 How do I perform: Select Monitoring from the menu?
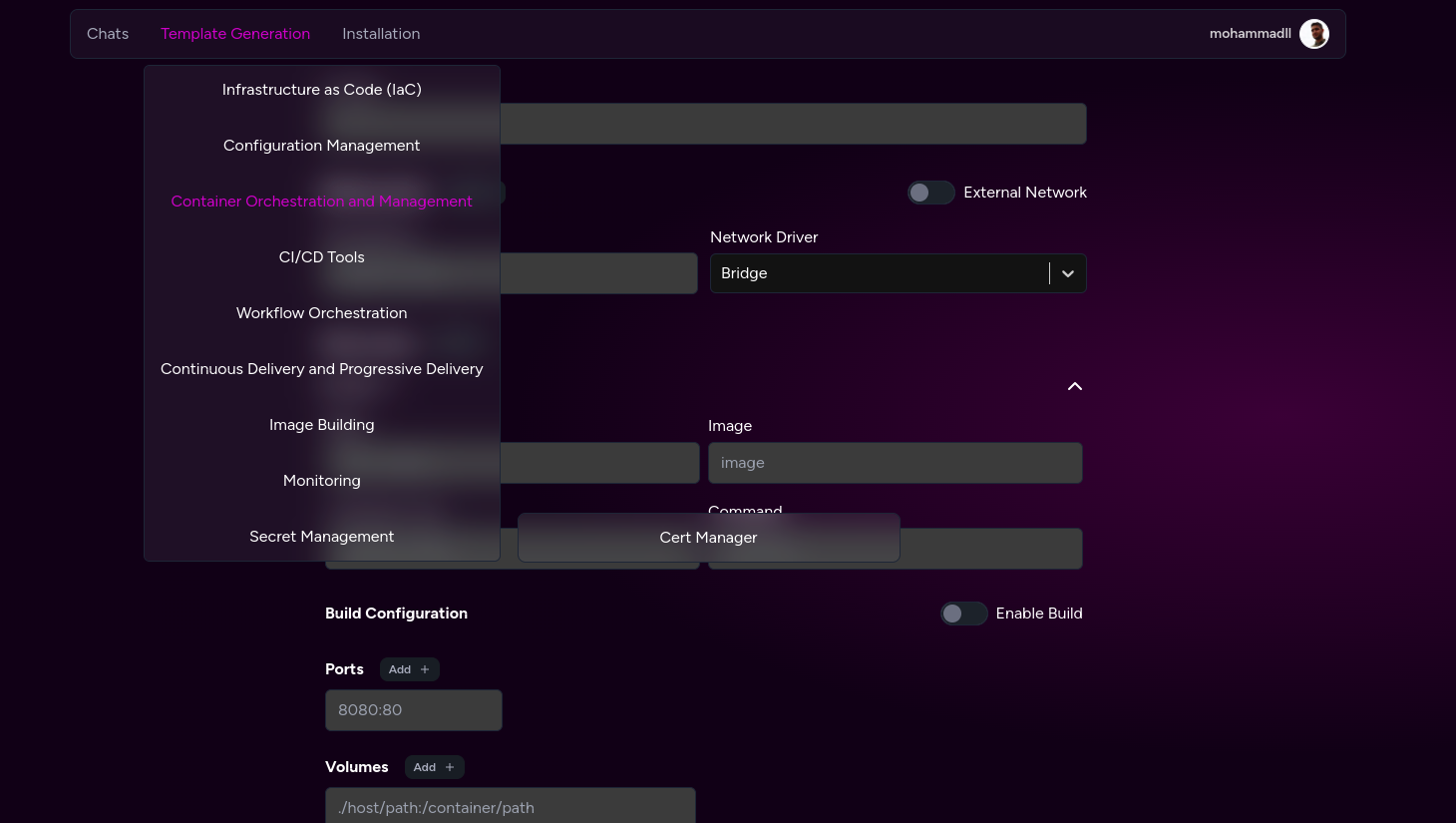click(321, 481)
